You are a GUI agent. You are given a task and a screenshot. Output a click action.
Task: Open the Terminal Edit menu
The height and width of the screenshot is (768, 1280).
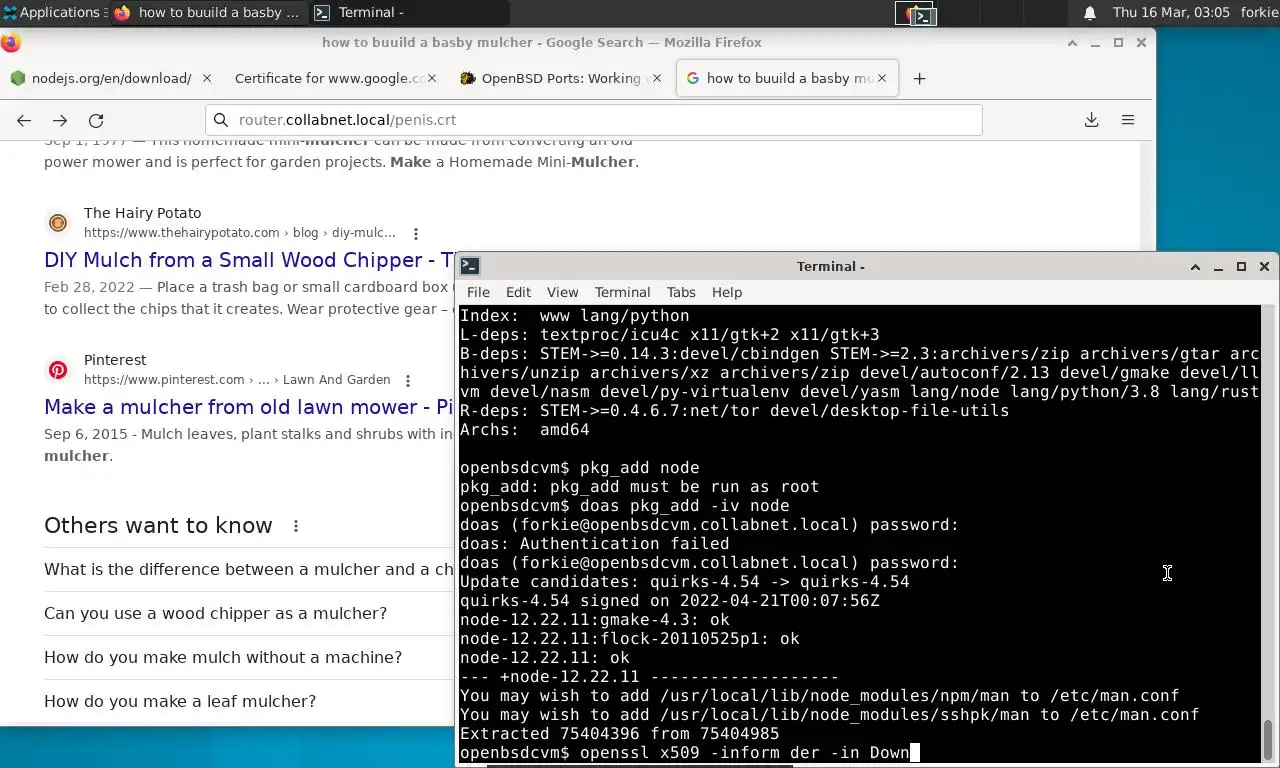pos(518,292)
